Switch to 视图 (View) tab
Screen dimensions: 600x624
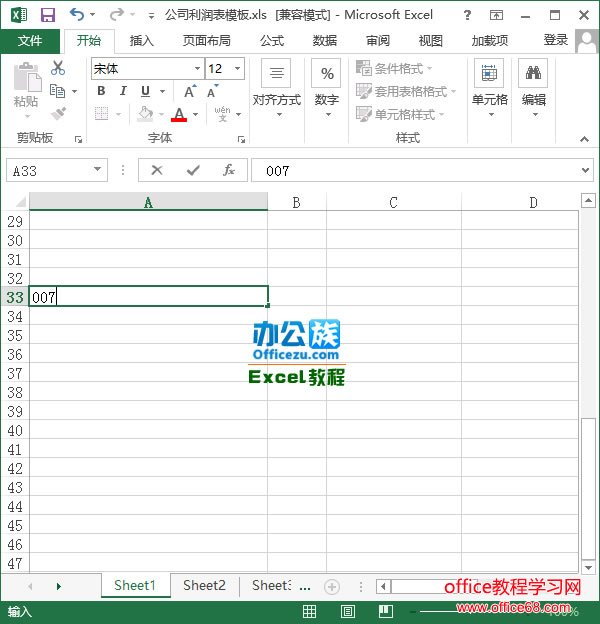pos(431,41)
